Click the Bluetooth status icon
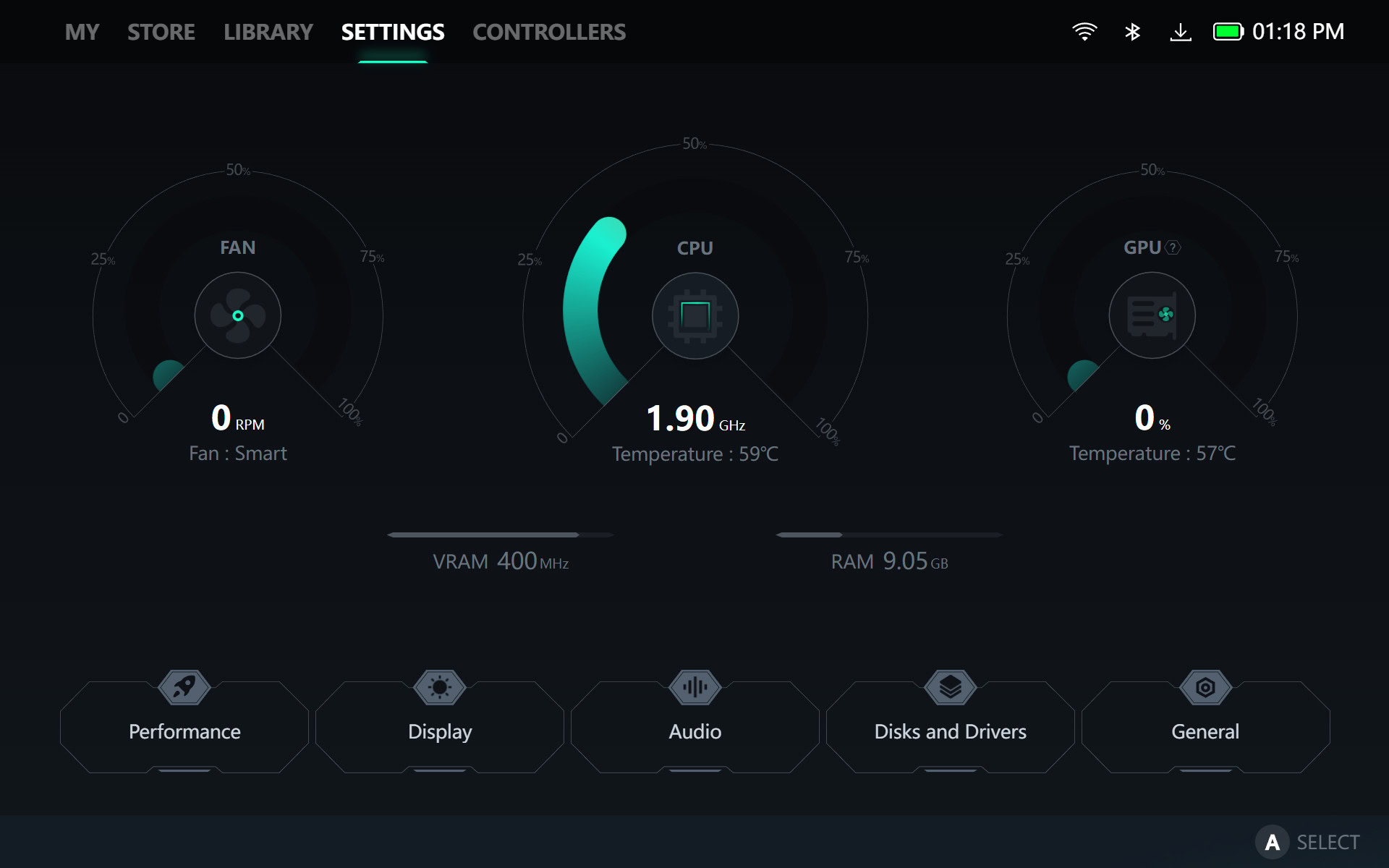 1132,32
